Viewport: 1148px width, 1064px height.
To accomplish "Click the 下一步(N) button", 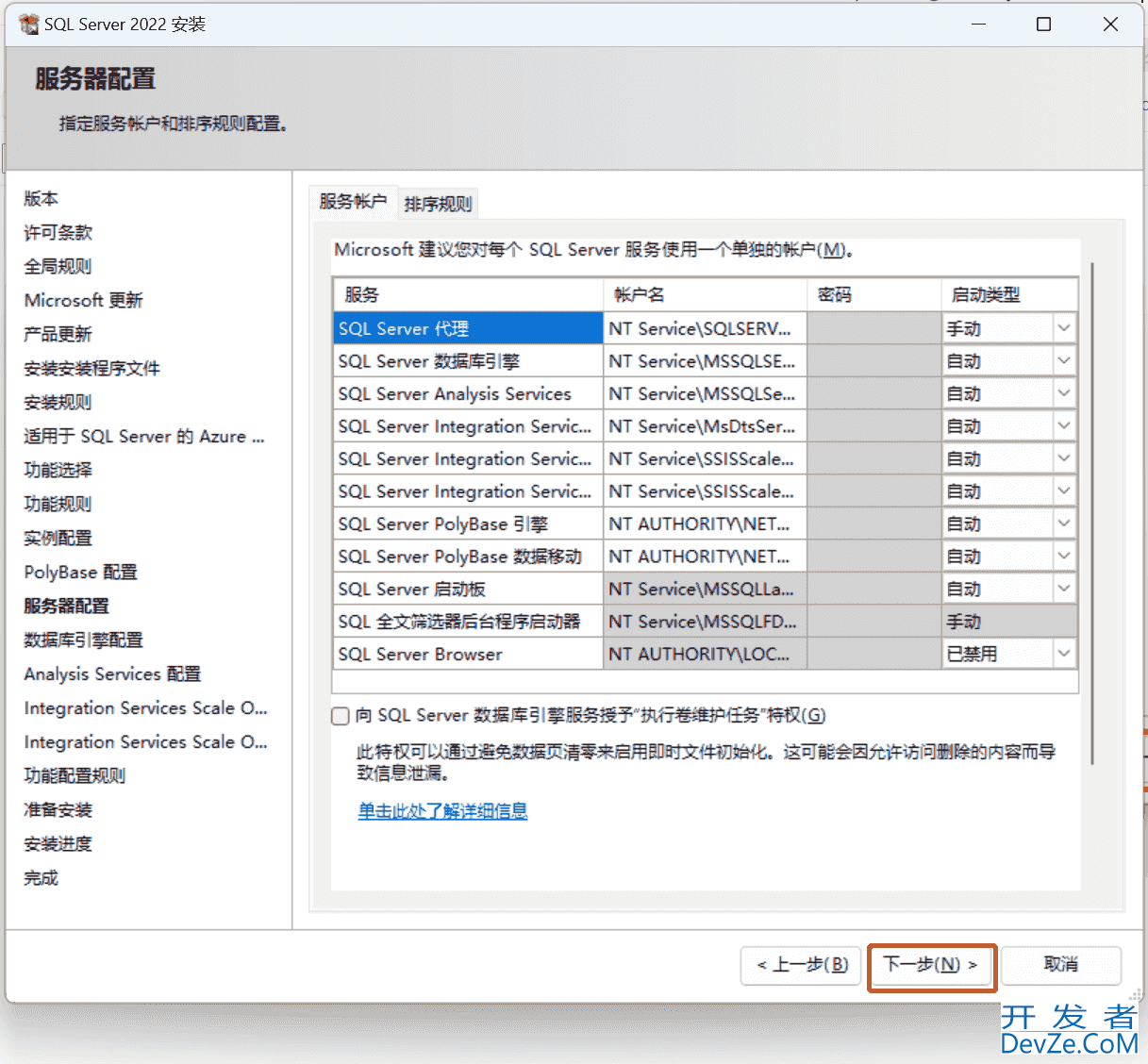I will (931, 965).
